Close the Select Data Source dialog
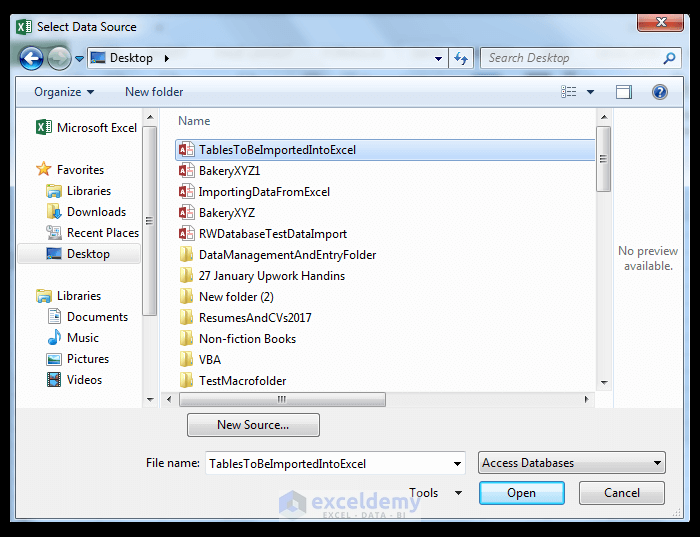Viewport: 700px width, 537px height. point(660,22)
